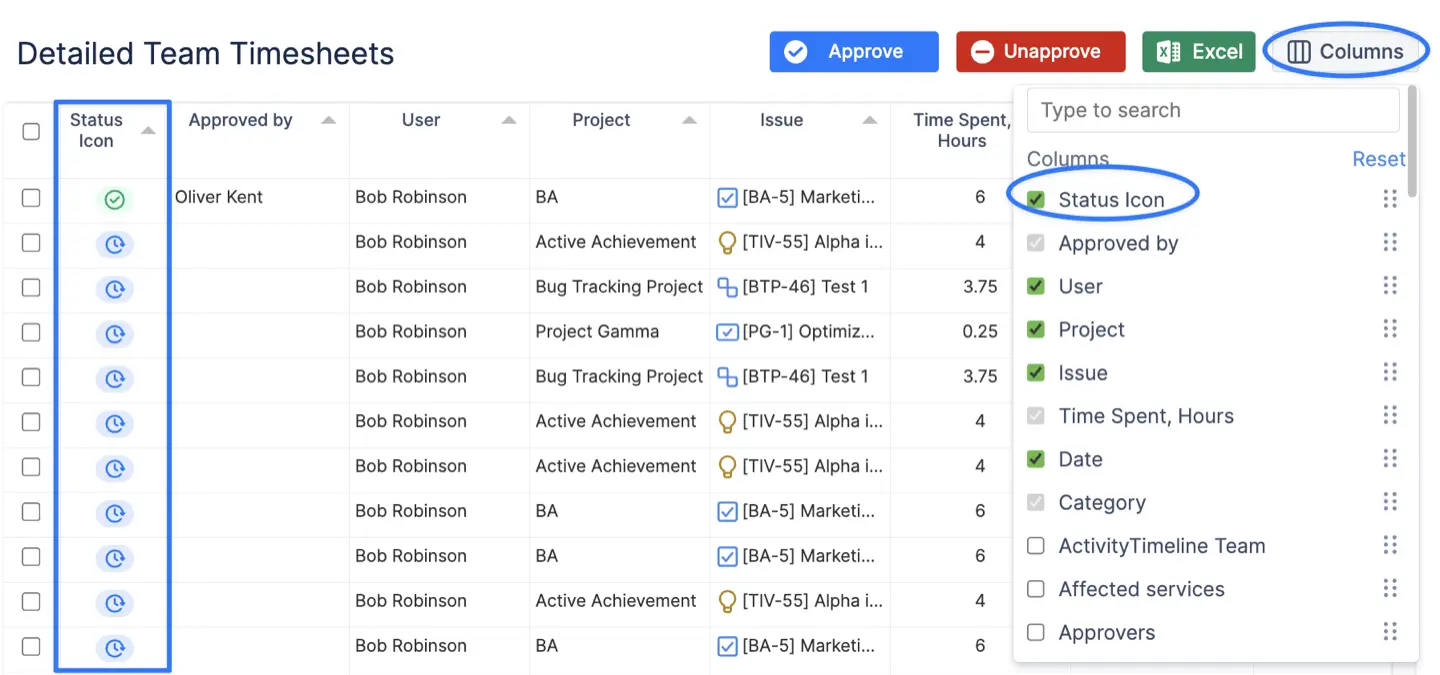Sort using the Issue column arrow
This screenshot has height=675, width=1440.
[x=869, y=119]
